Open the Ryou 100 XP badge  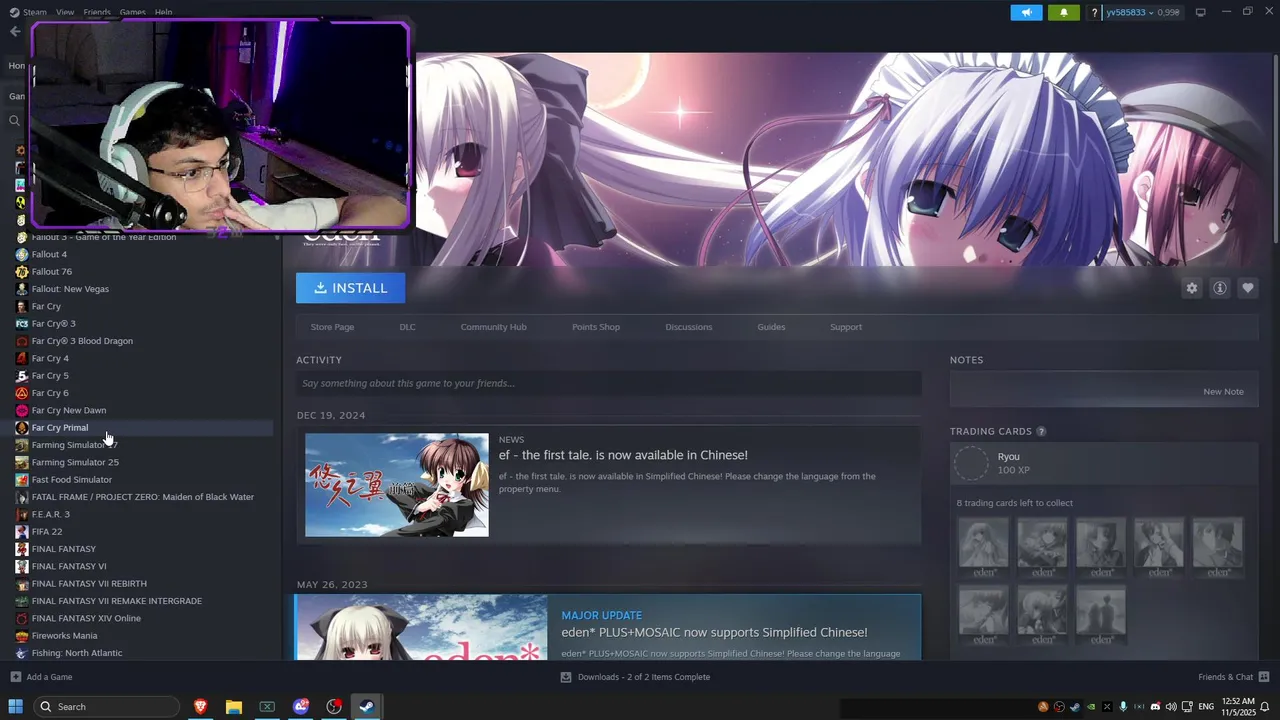(x=1103, y=463)
